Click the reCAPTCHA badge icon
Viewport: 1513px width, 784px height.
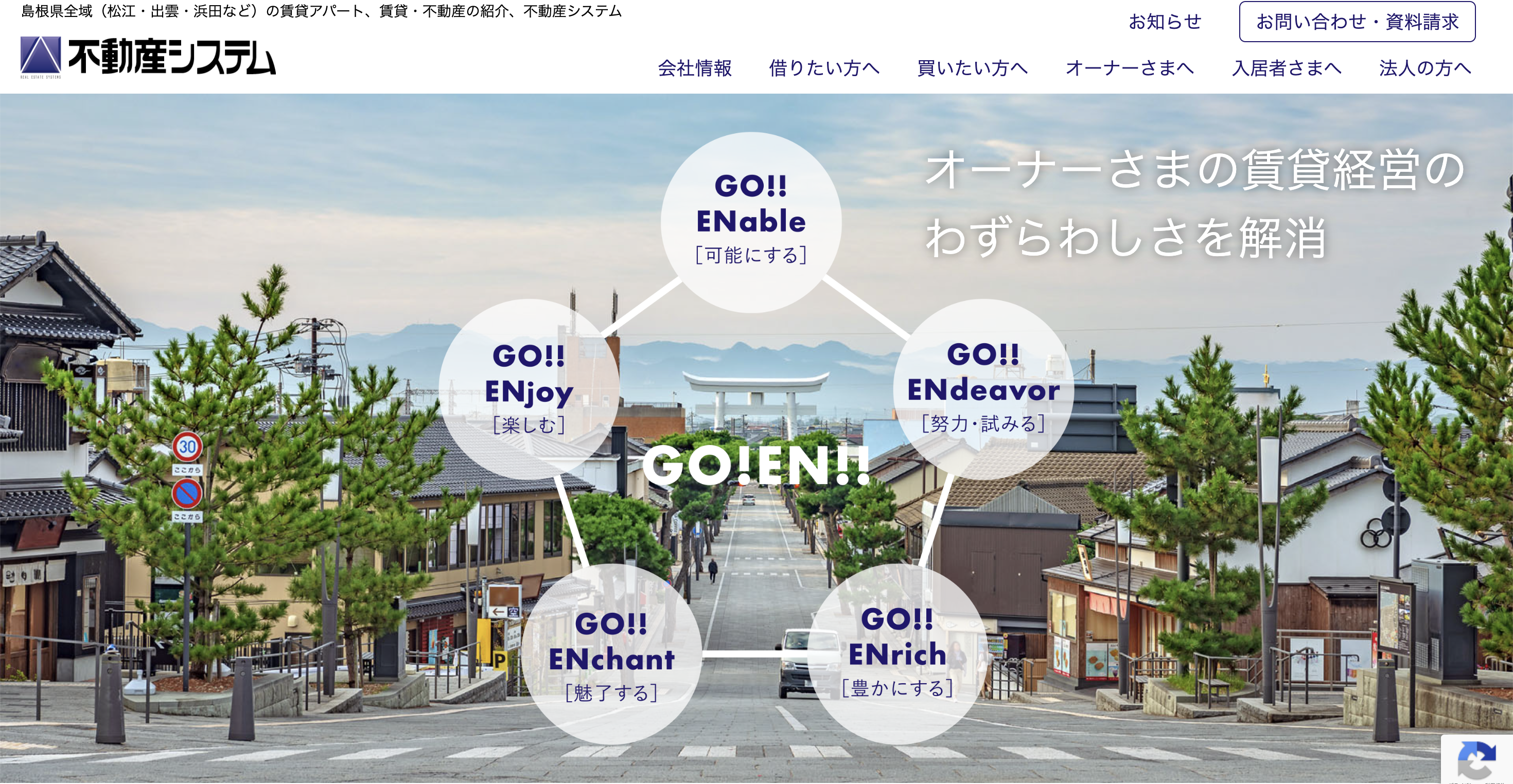[x=1476, y=759]
